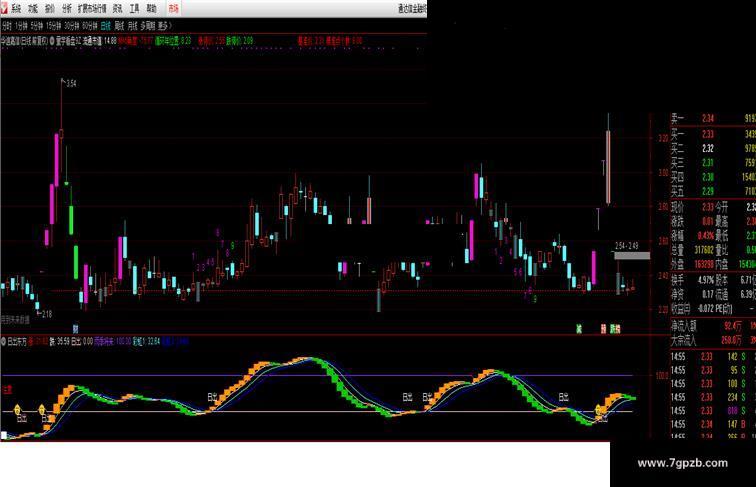Click the 买二 price 2.32

(708, 149)
